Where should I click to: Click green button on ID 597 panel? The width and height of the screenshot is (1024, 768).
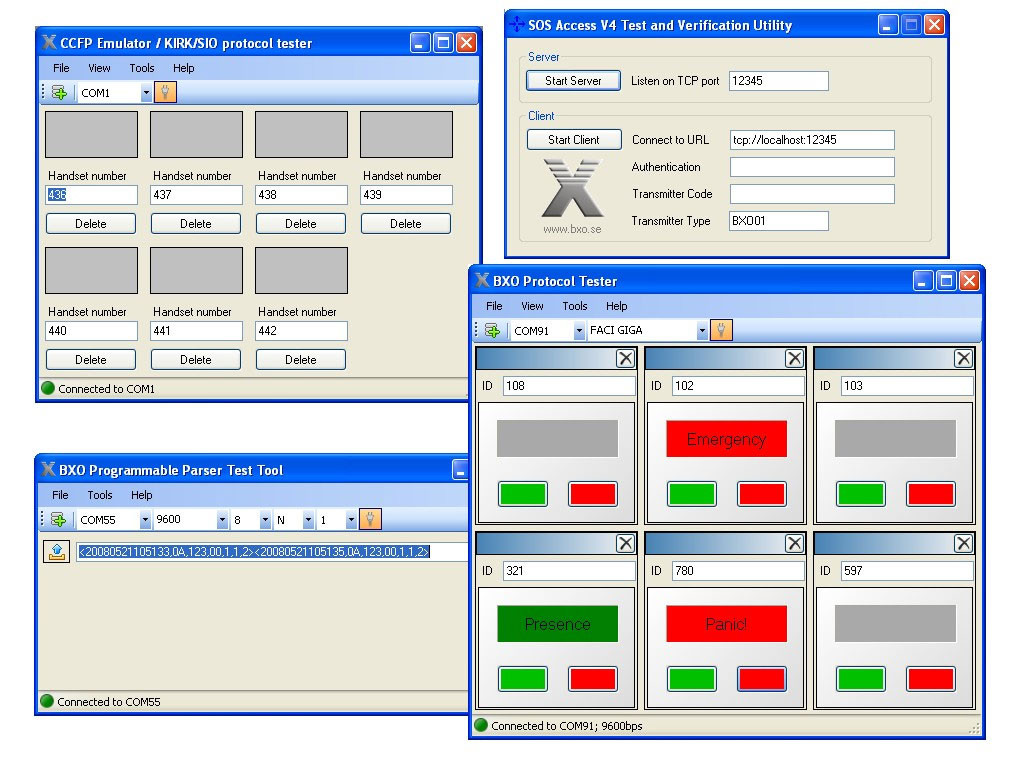tap(861, 679)
